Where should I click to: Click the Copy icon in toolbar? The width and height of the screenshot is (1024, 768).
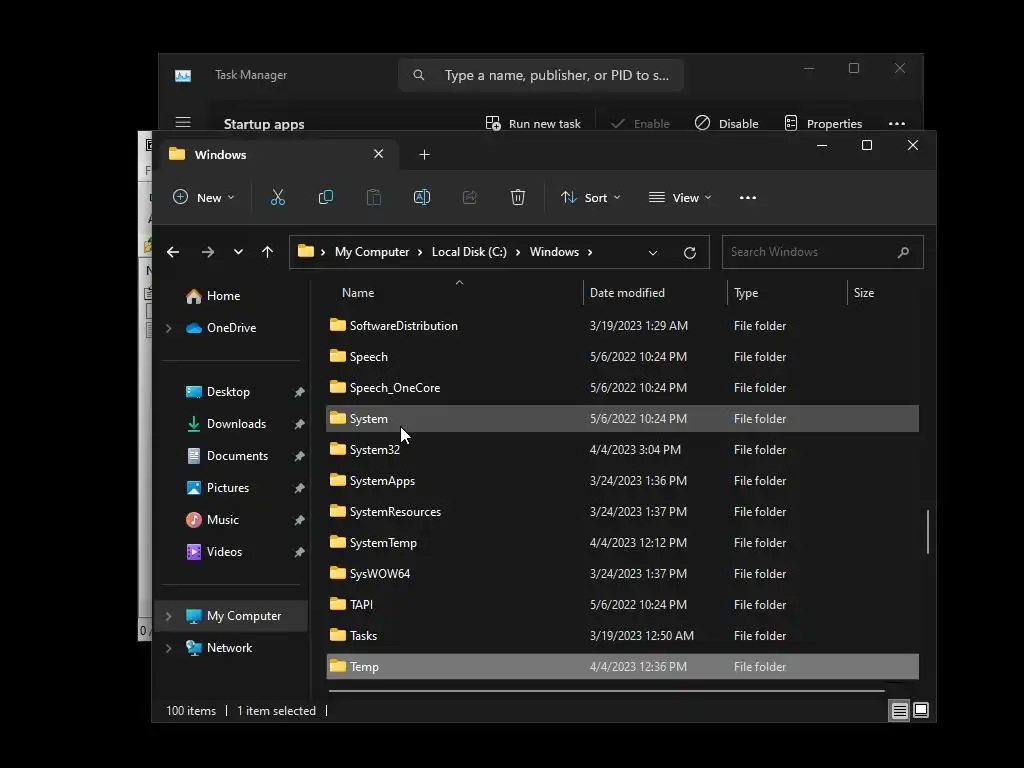[x=325, y=197]
